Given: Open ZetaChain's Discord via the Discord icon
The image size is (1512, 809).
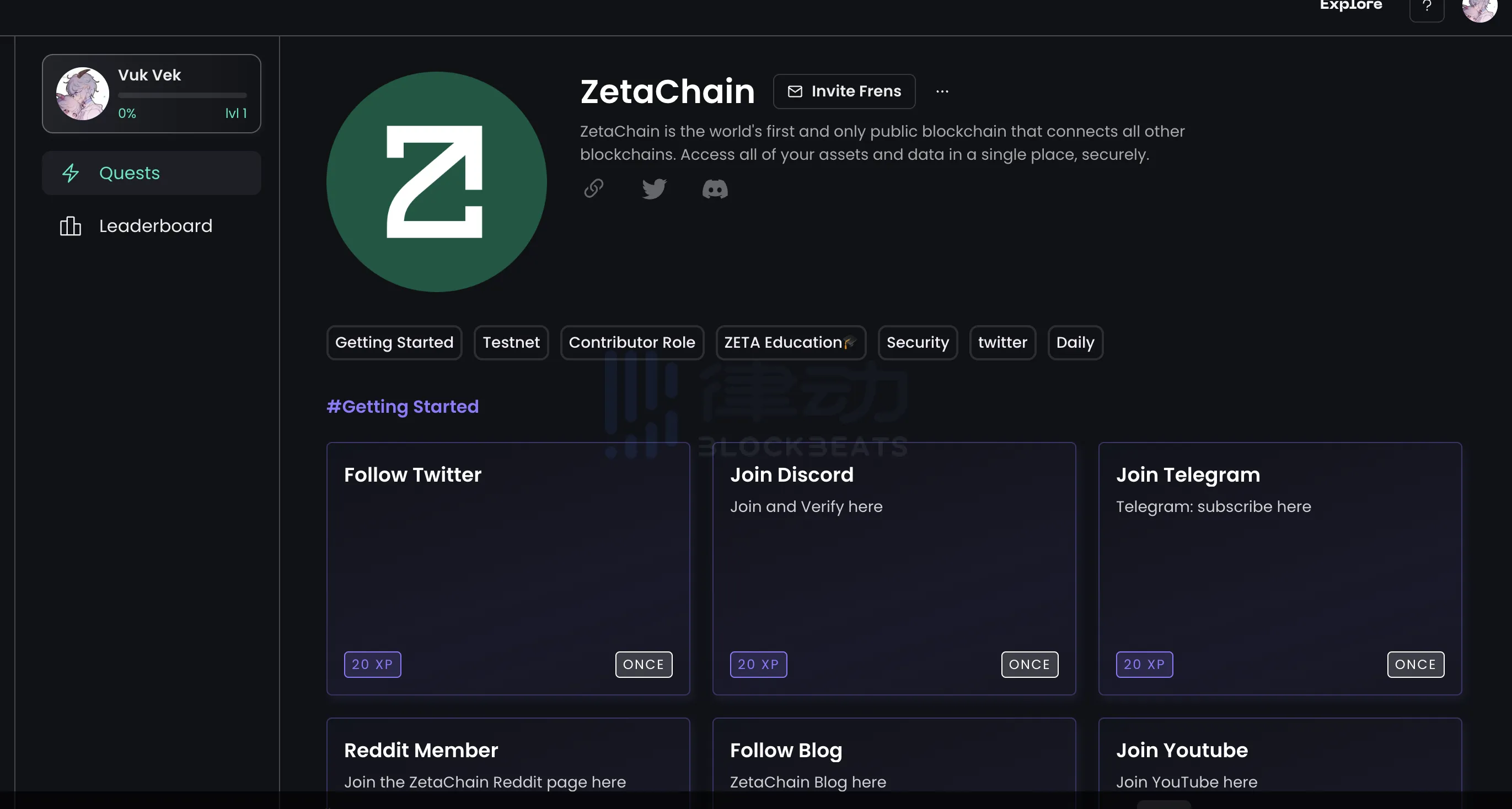Looking at the screenshot, I should click(x=714, y=189).
